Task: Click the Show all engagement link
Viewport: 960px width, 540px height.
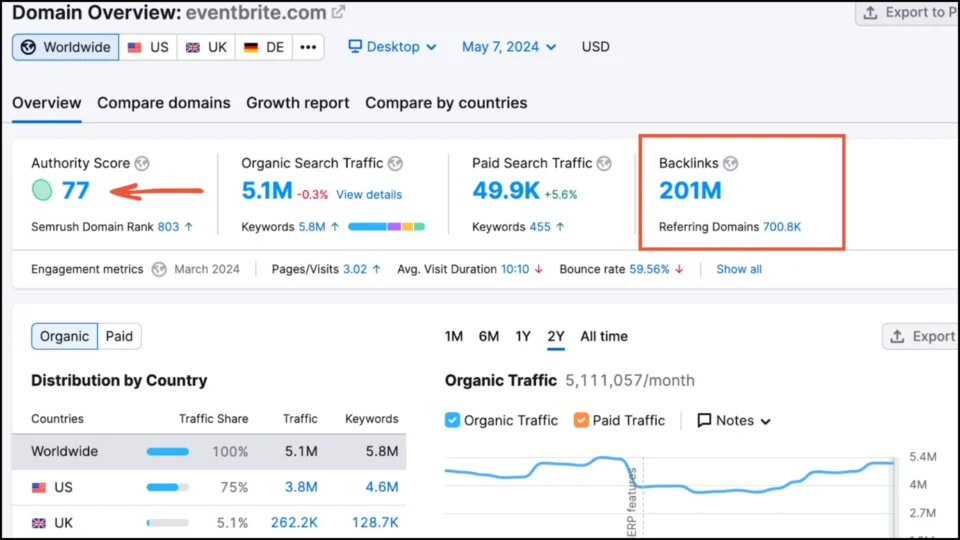Action: tap(739, 269)
